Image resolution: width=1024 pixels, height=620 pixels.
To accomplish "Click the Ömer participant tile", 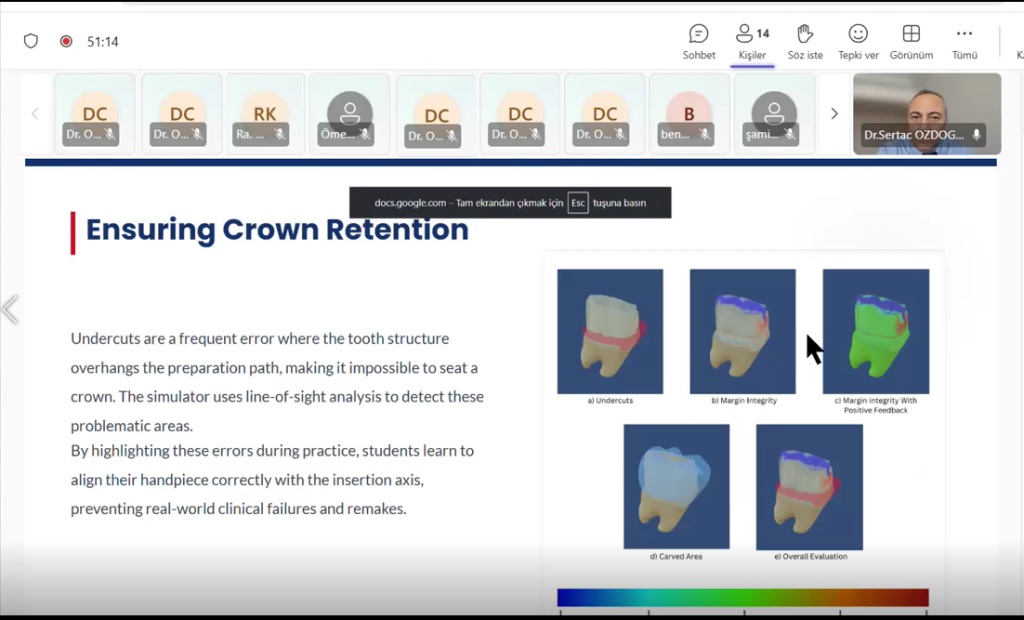I will [349, 114].
